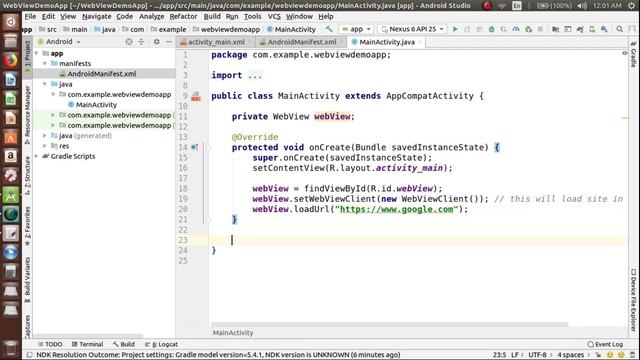
Task: Open Project panel gear settings
Action: pos(156,42)
